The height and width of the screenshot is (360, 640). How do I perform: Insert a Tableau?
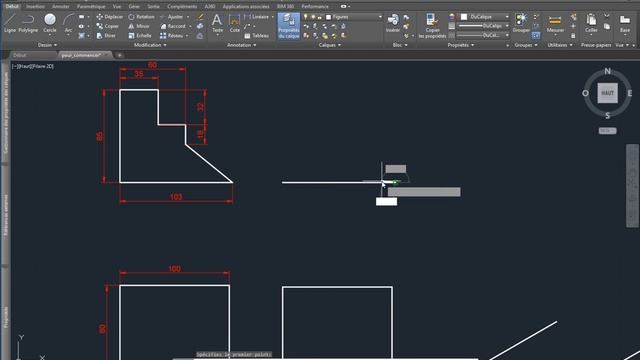pyautogui.click(x=257, y=36)
